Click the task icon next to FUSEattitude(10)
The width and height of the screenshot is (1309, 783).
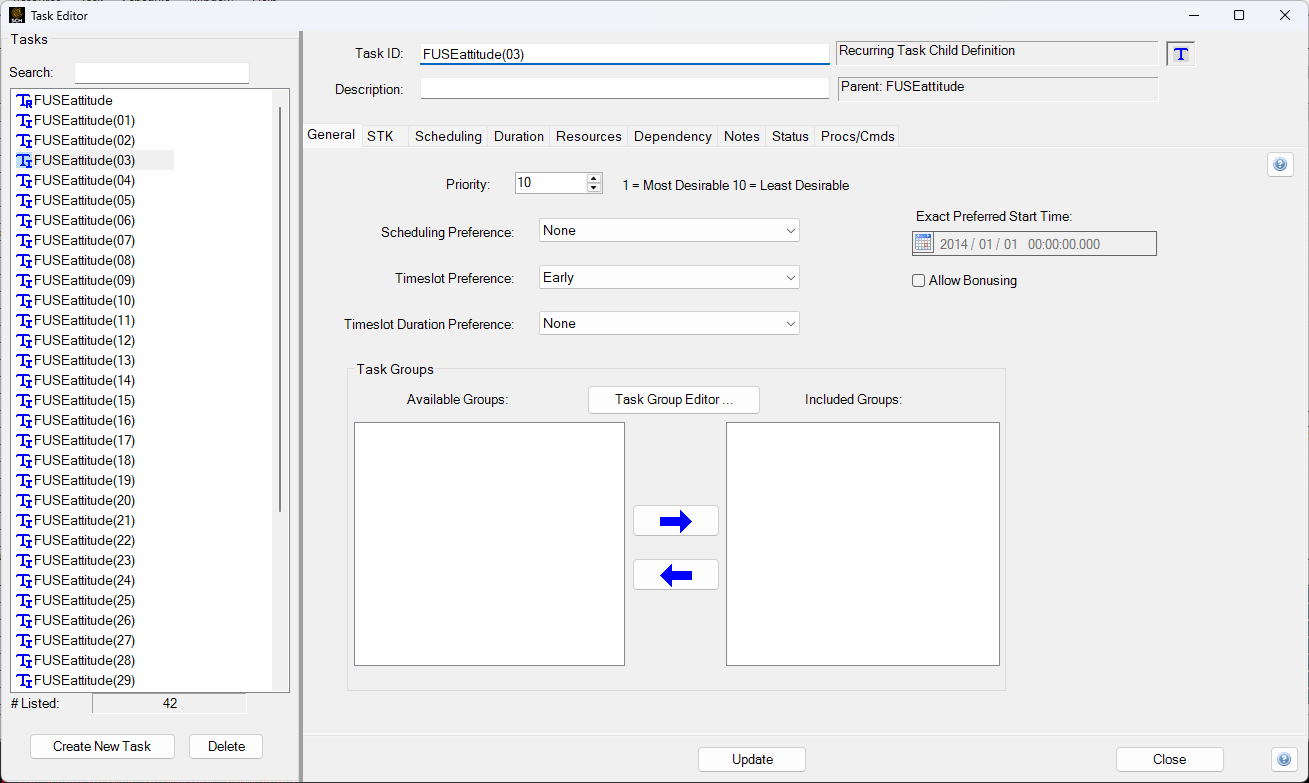(x=25, y=300)
